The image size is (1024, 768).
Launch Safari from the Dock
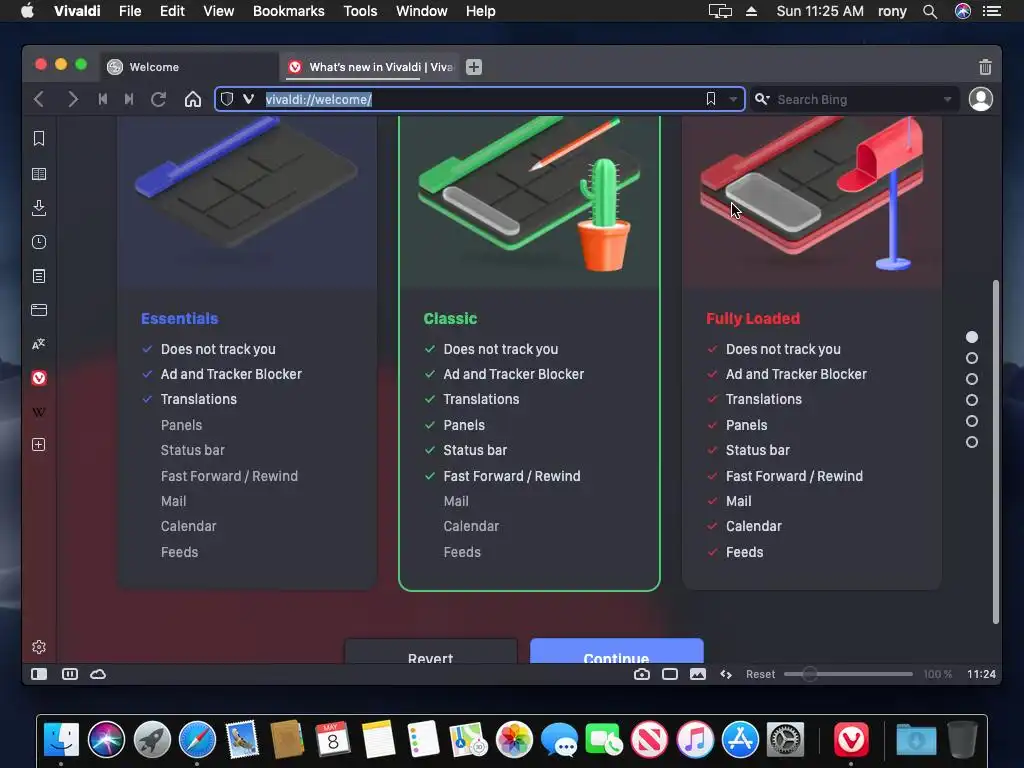(x=197, y=739)
